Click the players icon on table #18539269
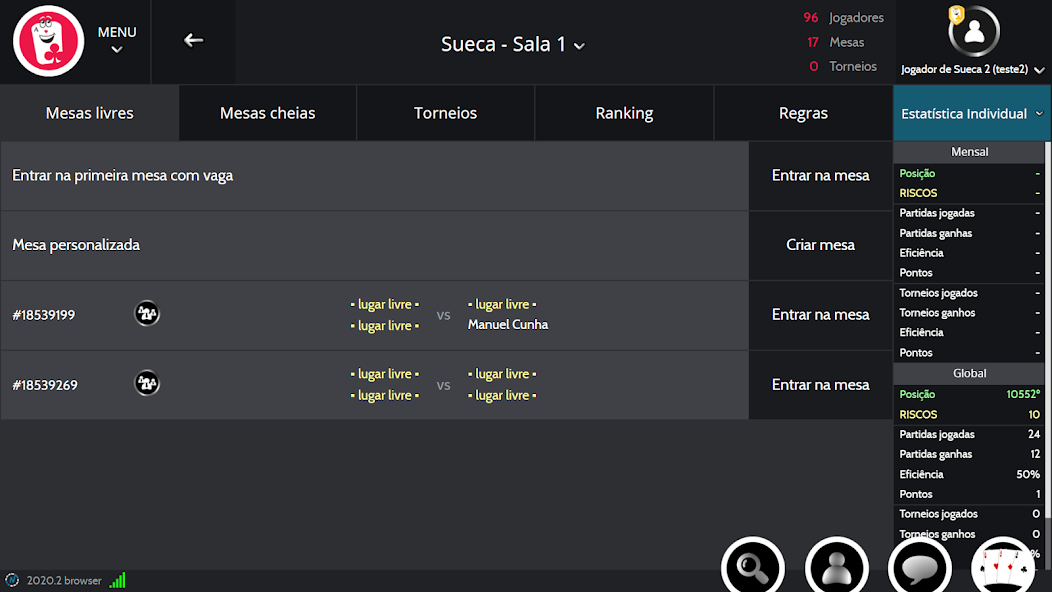The width and height of the screenshot is (1052, 592). pyautogui.click(x=147, y=384)
